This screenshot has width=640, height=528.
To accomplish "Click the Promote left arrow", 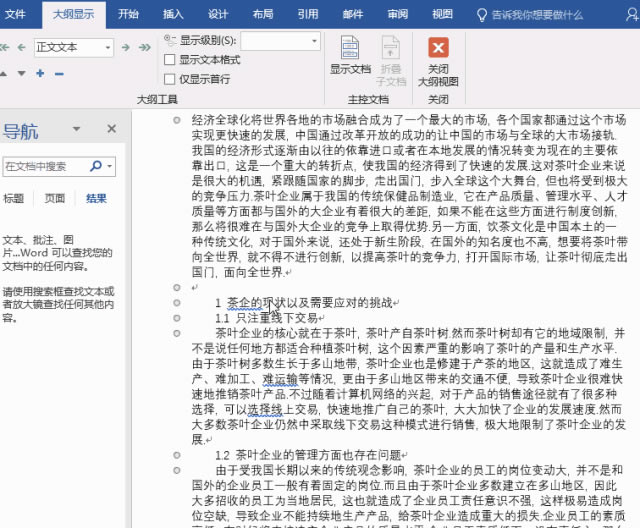I will pyautogui.click(x=22, y=47).
